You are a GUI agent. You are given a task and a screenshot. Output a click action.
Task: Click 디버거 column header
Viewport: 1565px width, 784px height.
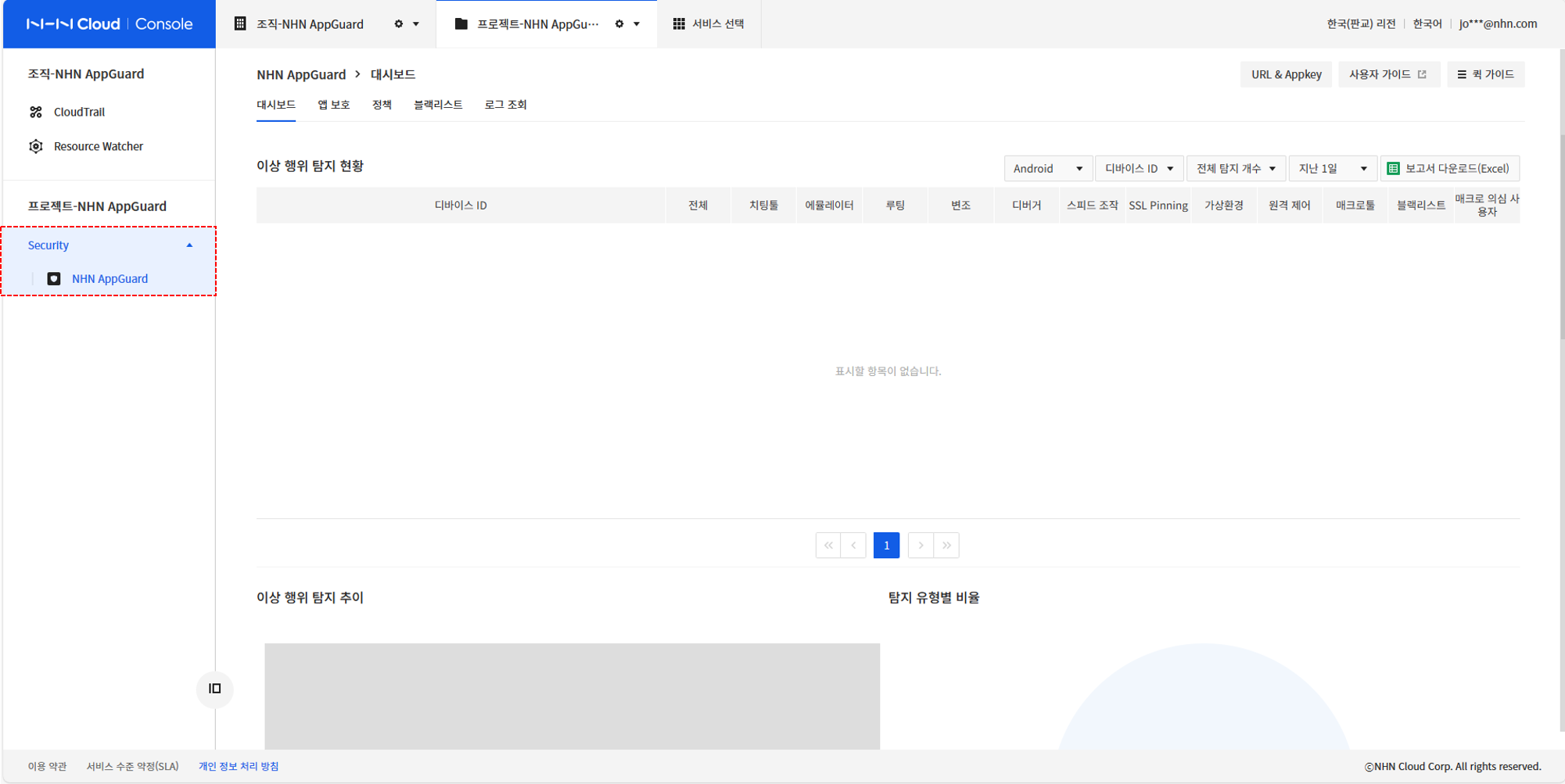[1026, 206]
